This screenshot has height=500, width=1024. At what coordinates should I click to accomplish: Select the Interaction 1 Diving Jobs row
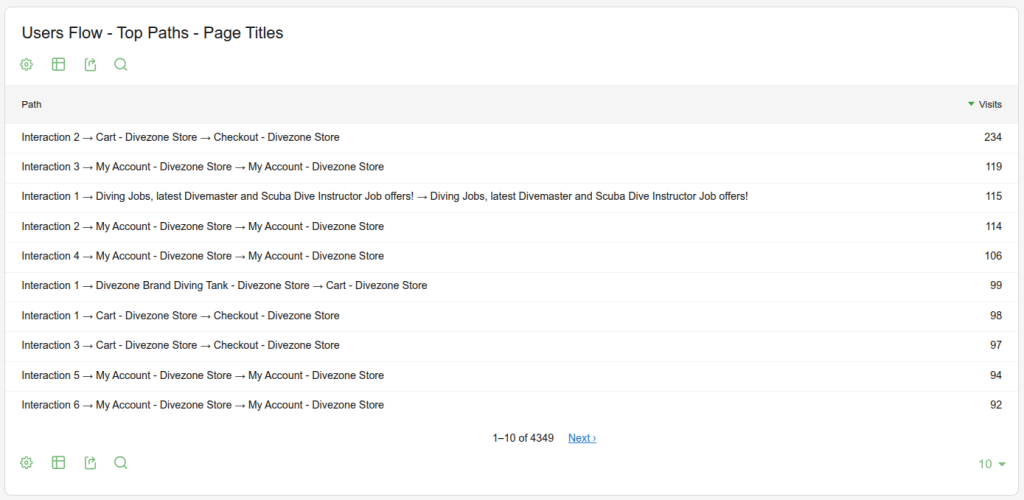coord(512,196)
